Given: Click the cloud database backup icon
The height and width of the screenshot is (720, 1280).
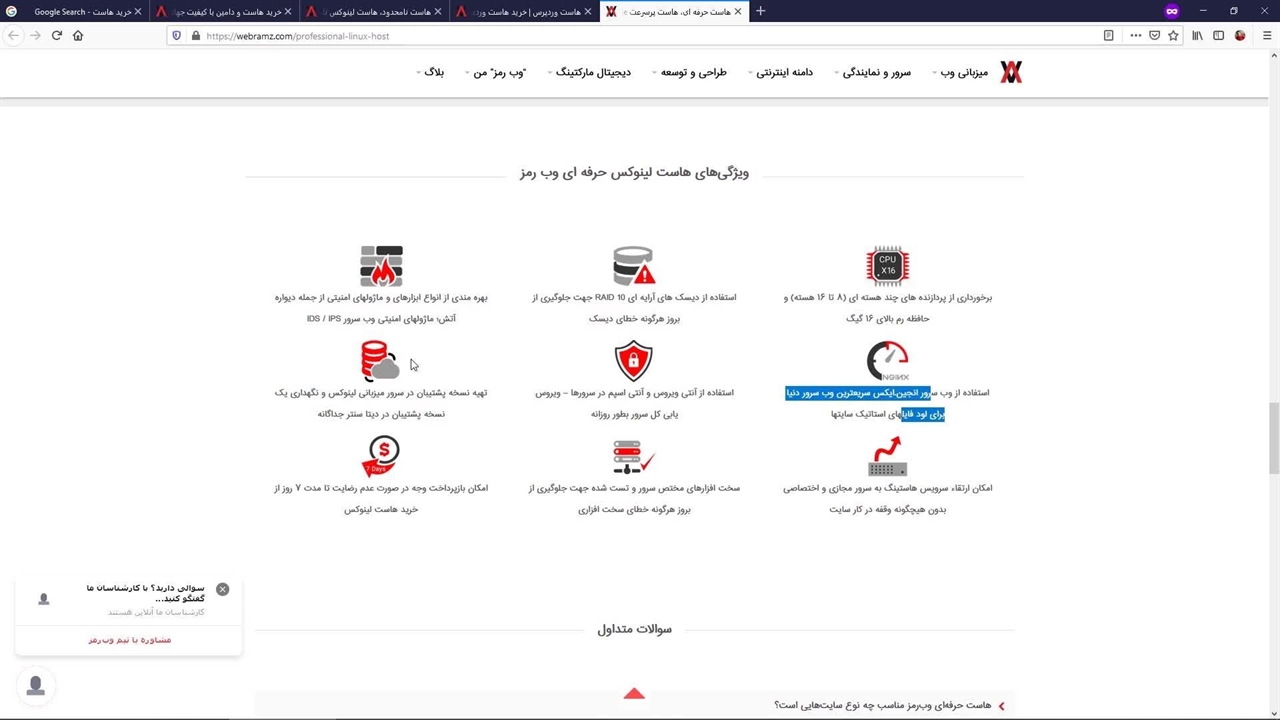Looking at the screenshot, I should point(380,361).
